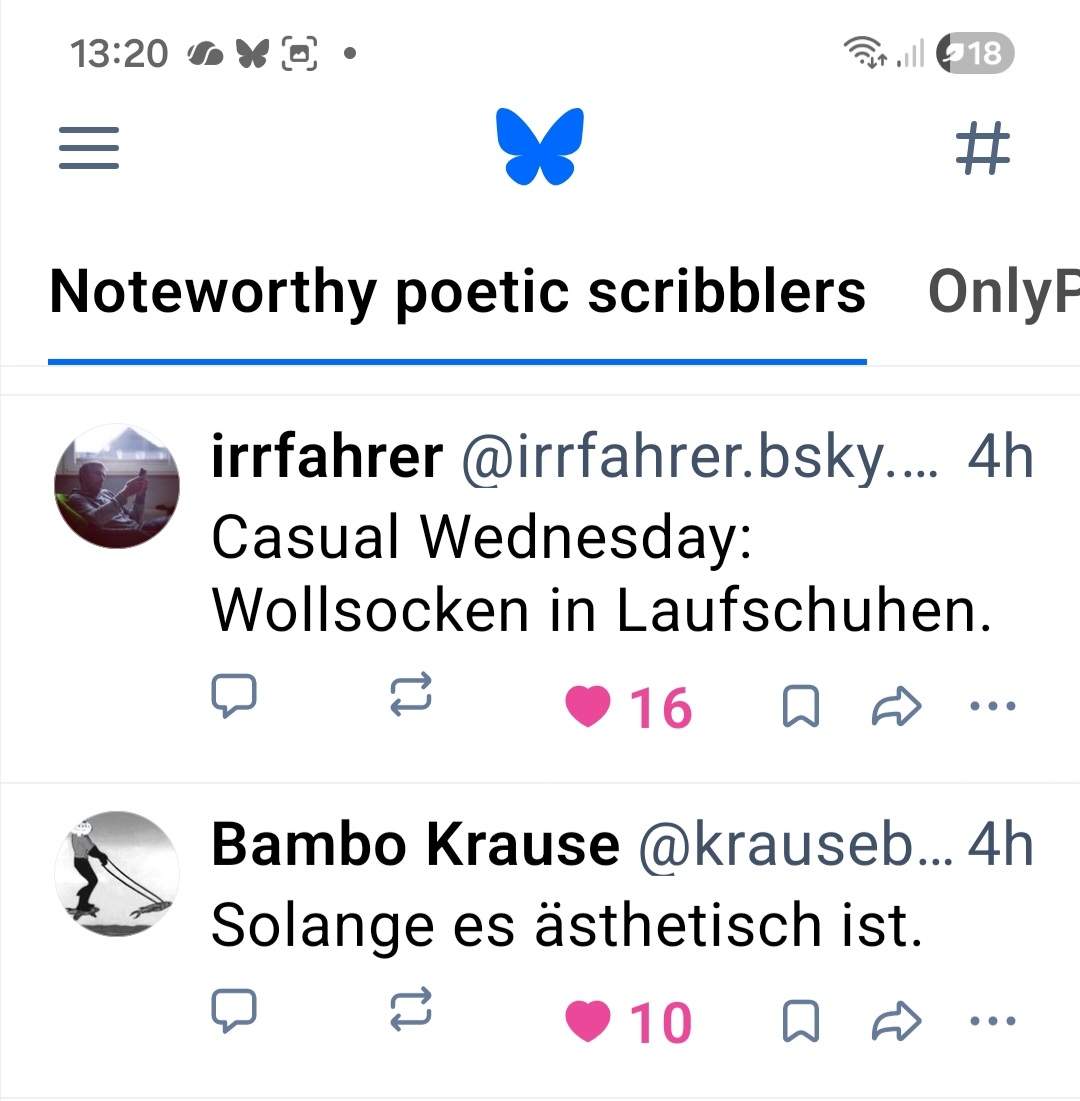1080x1101 pixels.
Task: Bookmark irrfahrer's Casual Wednesday post
Action: click(800, 708)
